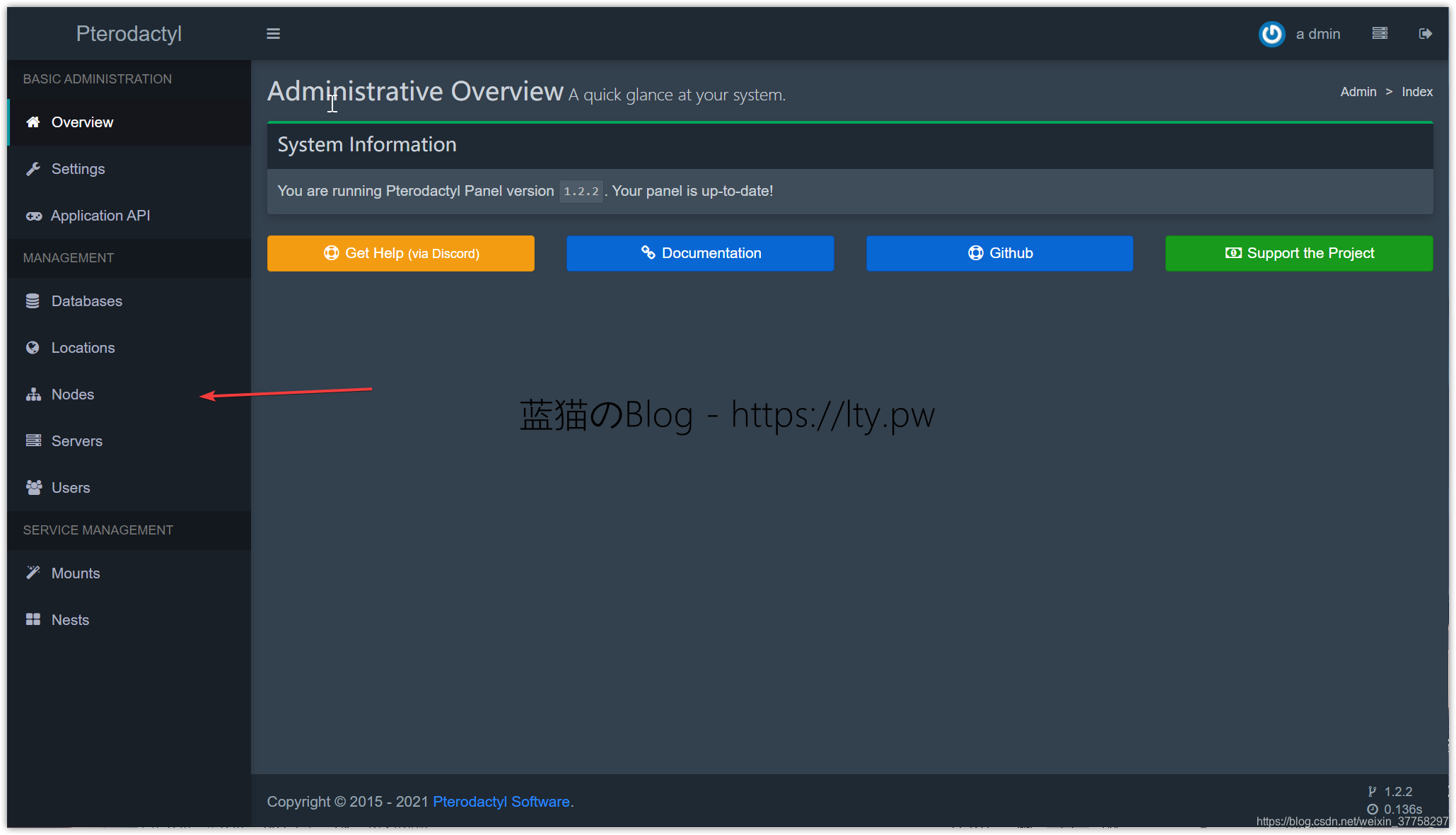Click the Settings wrench icon
Screen dimensions: 1456x835
[33, 169]
